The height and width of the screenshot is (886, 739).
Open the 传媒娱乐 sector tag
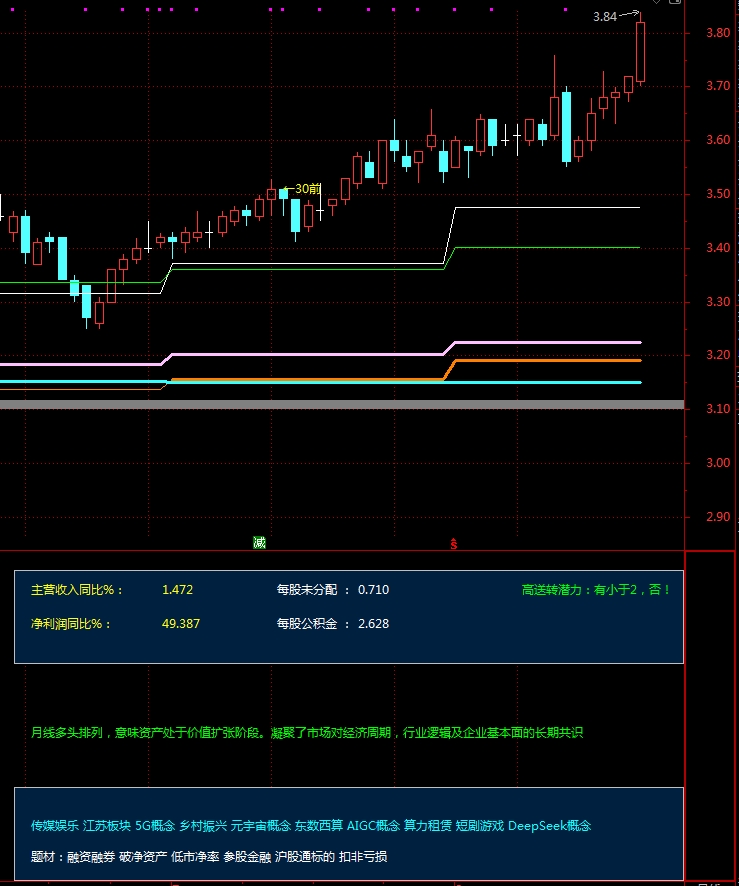coord(55,826)
